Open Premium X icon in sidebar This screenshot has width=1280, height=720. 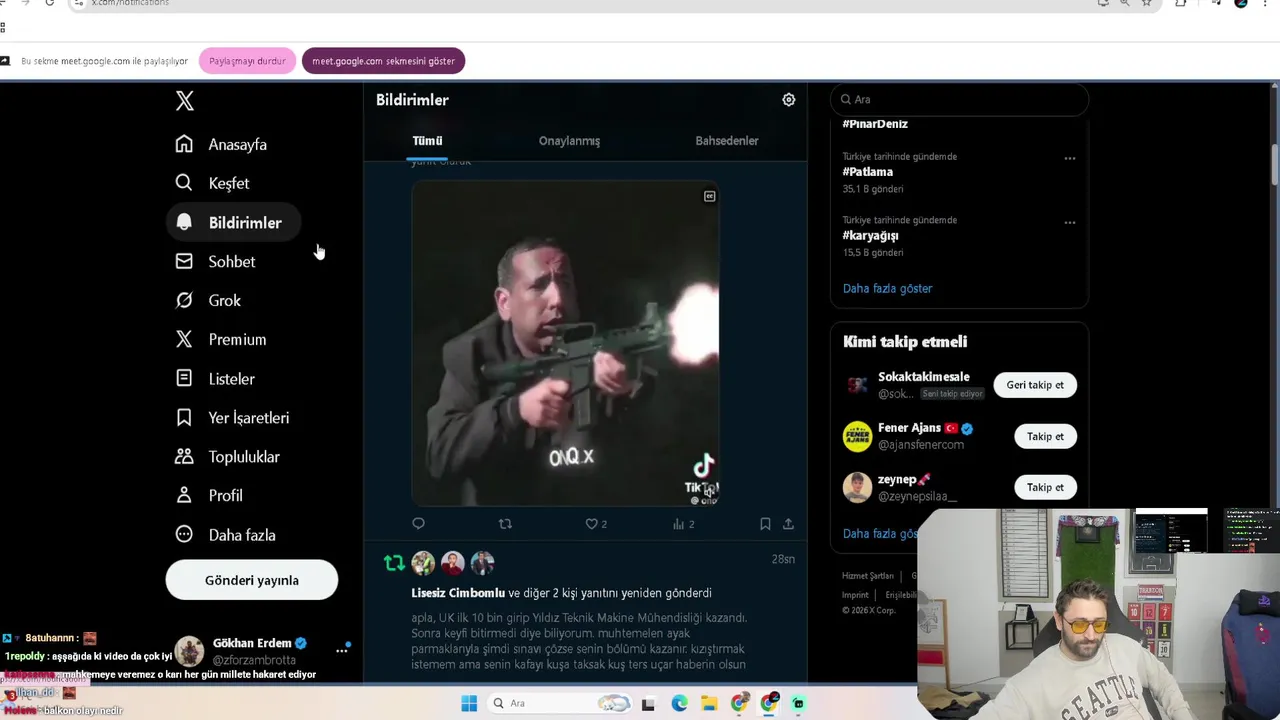click(184, 339)
